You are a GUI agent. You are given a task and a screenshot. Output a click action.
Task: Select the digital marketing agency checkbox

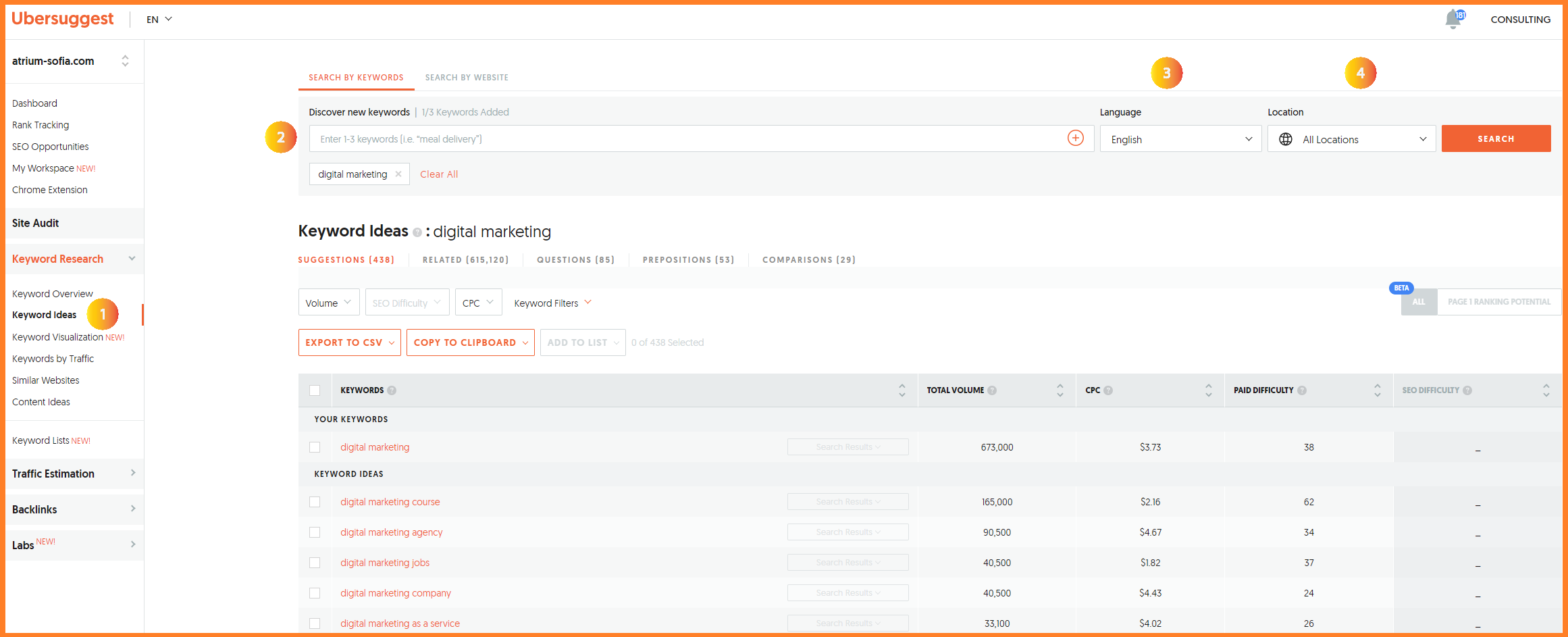pos(315,532)
